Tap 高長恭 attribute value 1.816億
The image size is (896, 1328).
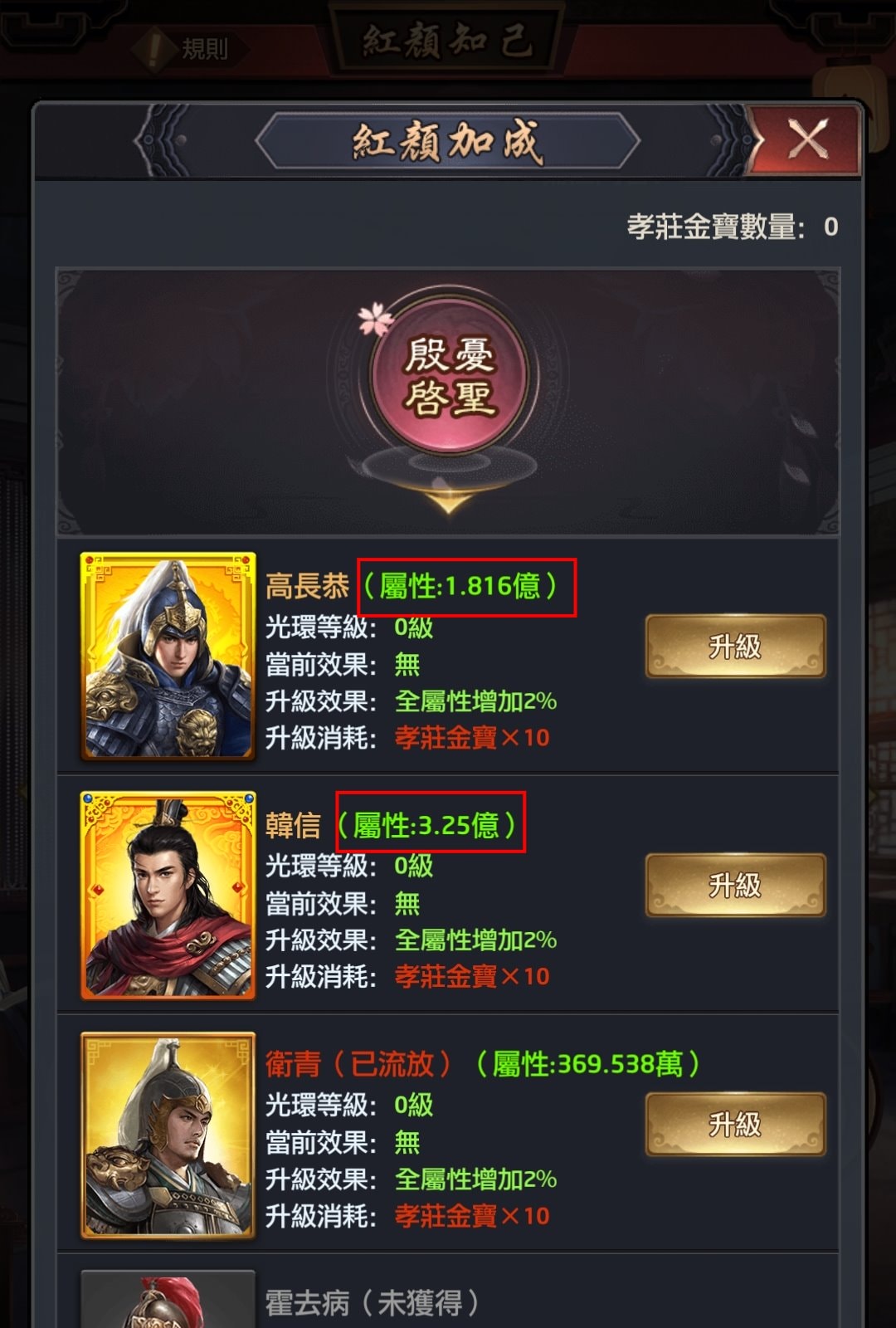pyautogui.click(x=467, y=587)
